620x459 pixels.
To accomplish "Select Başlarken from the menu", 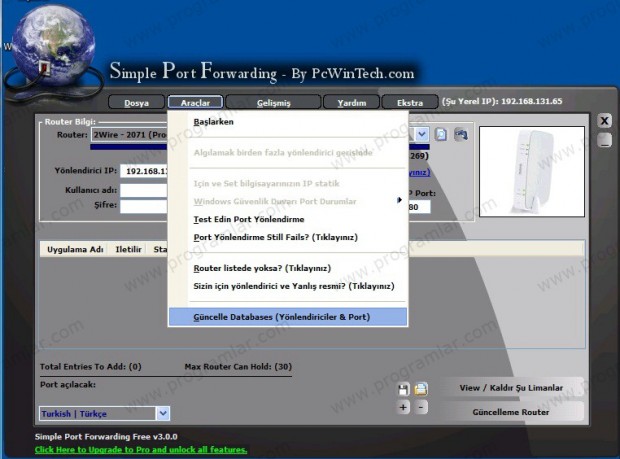I will coord(288,122).
